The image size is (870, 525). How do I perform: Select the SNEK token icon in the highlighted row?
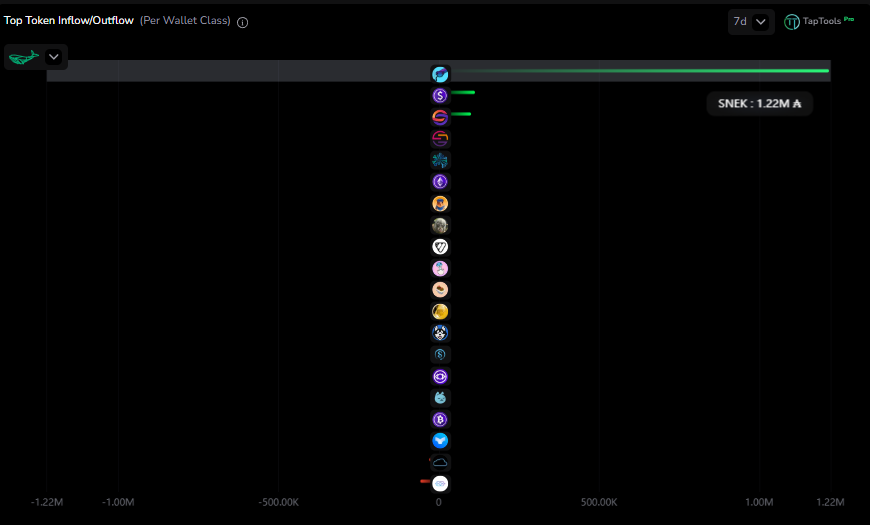pos(440,74)
